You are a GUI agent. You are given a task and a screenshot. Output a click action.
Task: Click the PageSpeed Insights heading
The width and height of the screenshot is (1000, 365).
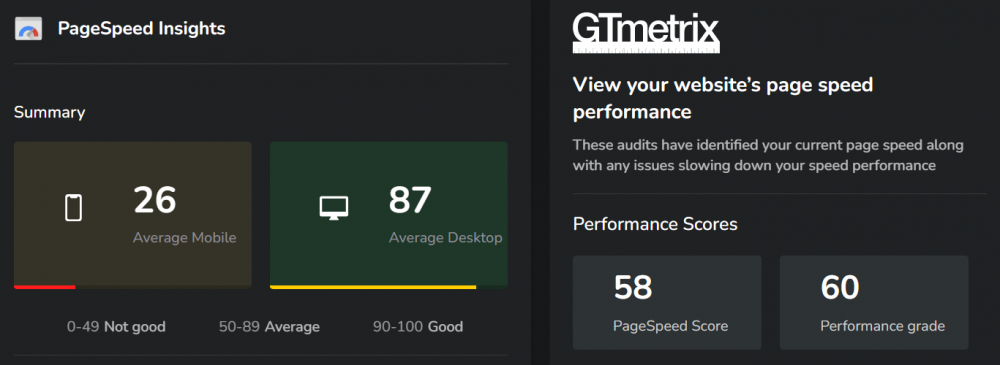click(142, 29)
